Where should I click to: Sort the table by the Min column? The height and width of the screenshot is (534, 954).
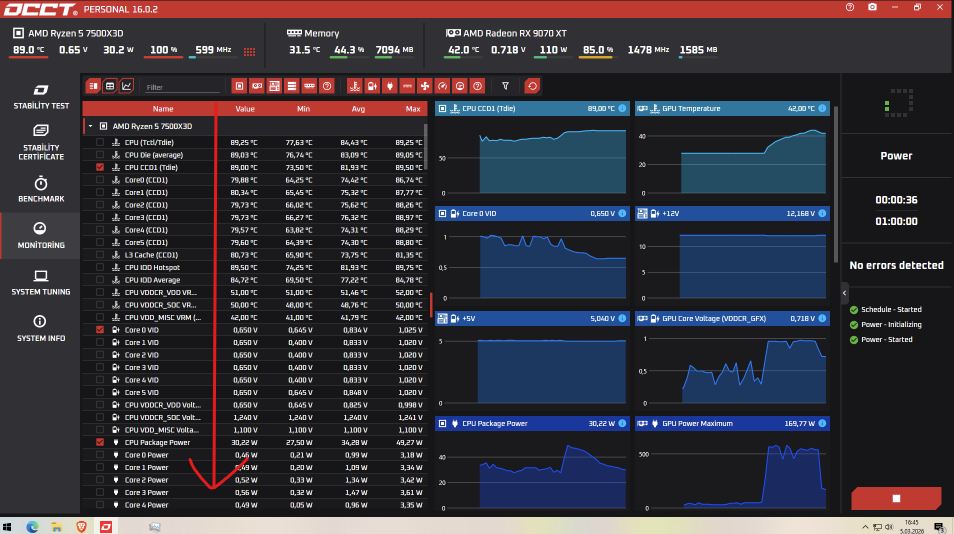(303, 109)
